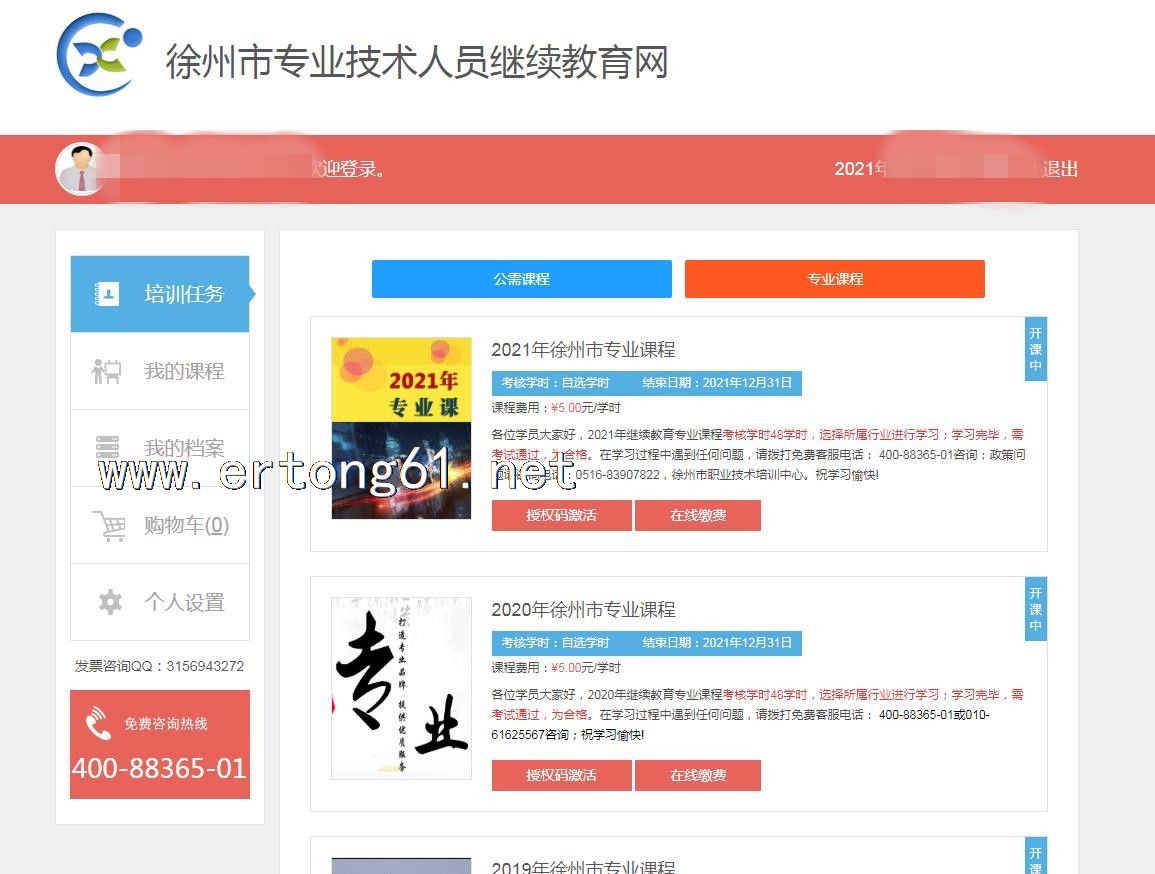Click the 退出 logout link

coord(1059,169)
